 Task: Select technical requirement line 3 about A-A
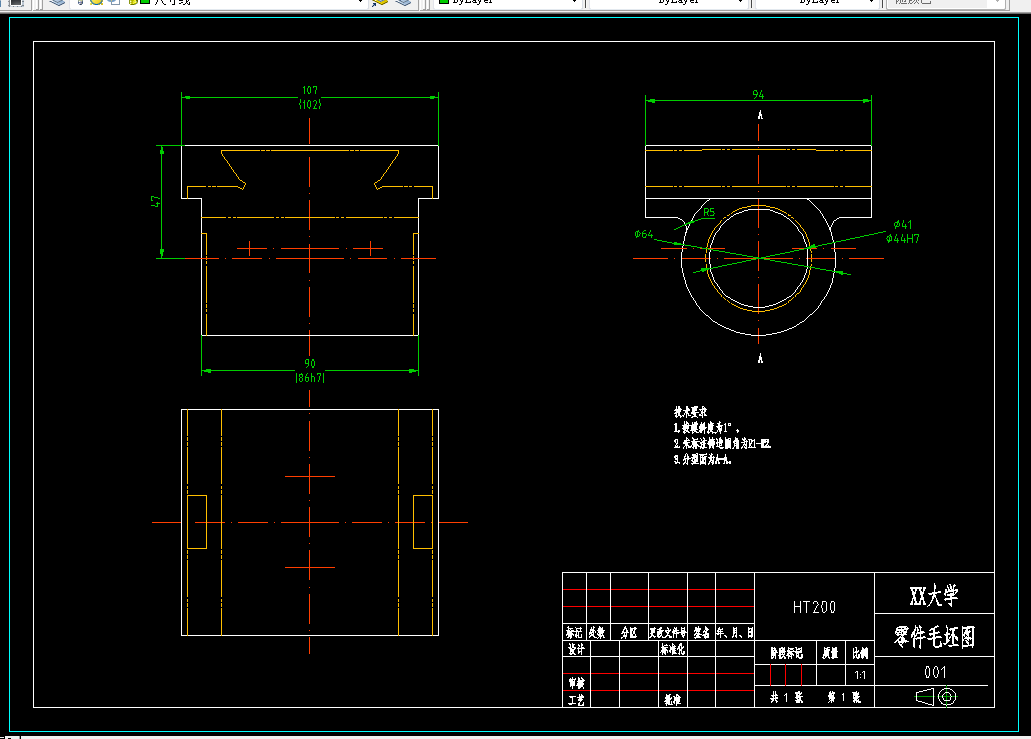[x=702, y=460]
